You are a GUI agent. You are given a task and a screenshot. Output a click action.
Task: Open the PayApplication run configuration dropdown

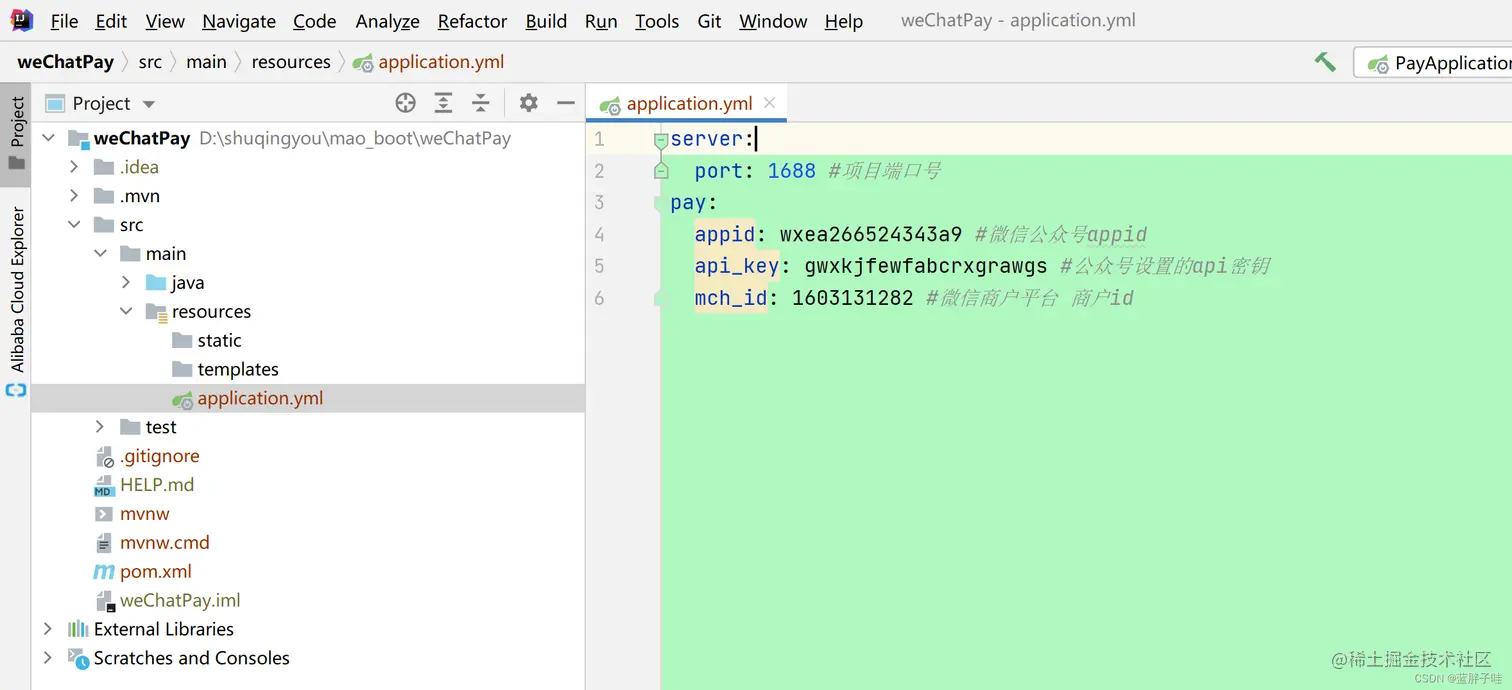pyautogui.click(x=1433, y=63)
